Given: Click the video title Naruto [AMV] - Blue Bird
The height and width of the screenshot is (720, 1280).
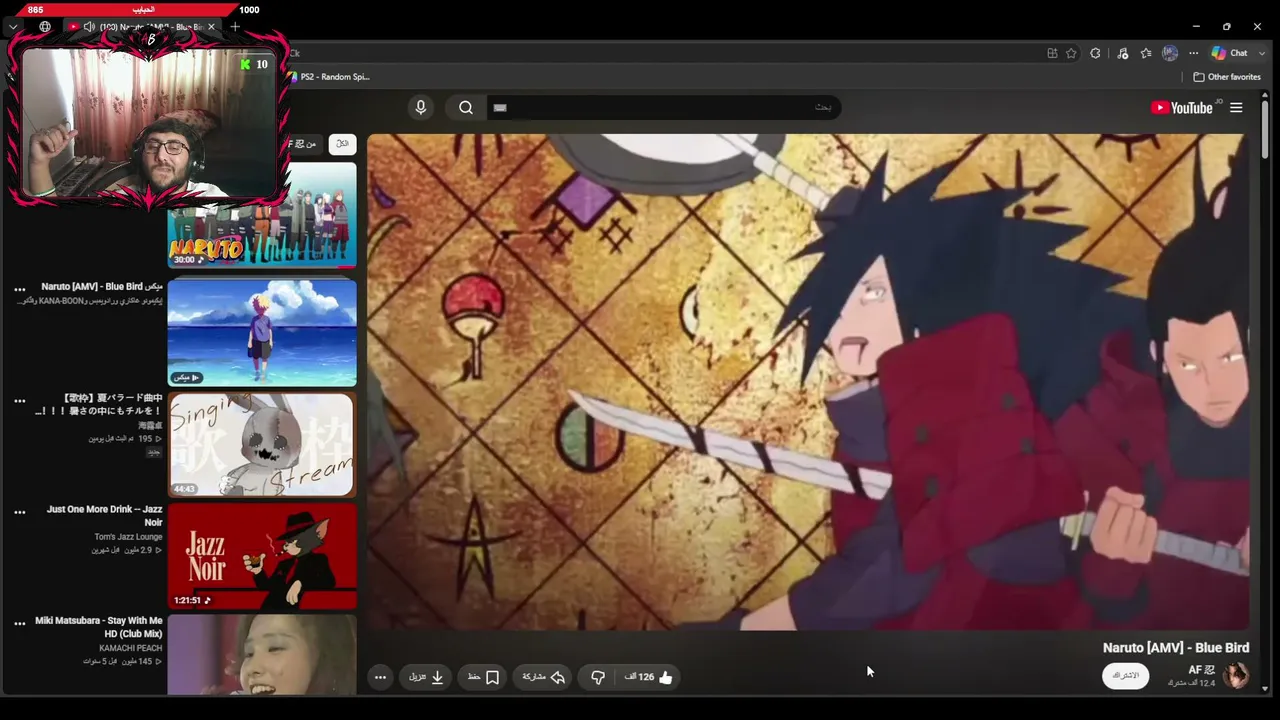Looking at the screenshot, I should pos(1176,647).
